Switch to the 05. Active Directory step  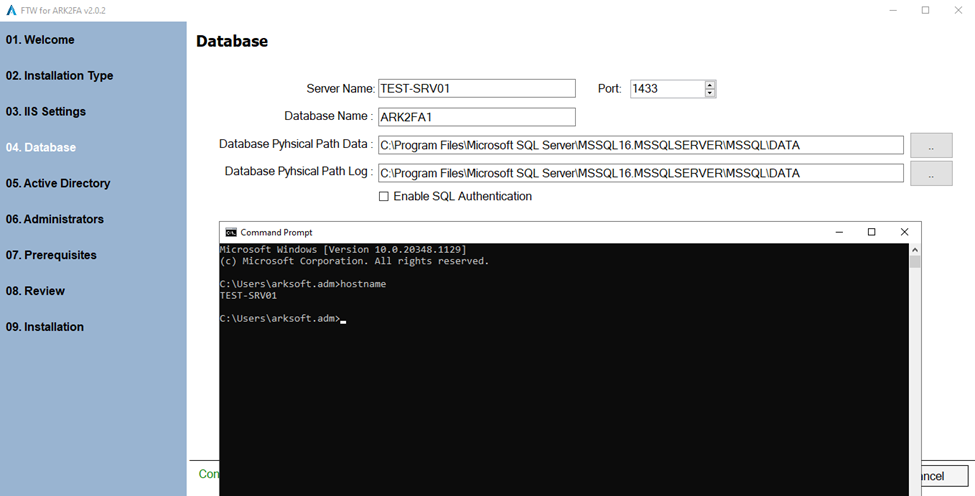(x=58, y=184)
